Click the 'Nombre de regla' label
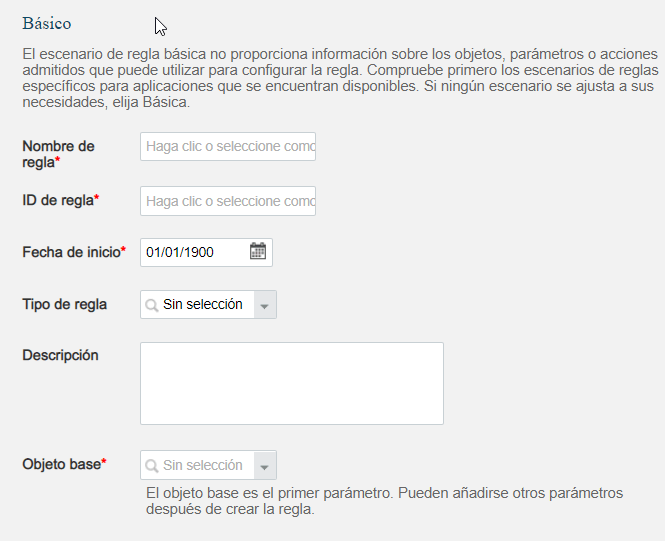This screenshot has width=665, height=541. tap(58, 154)
